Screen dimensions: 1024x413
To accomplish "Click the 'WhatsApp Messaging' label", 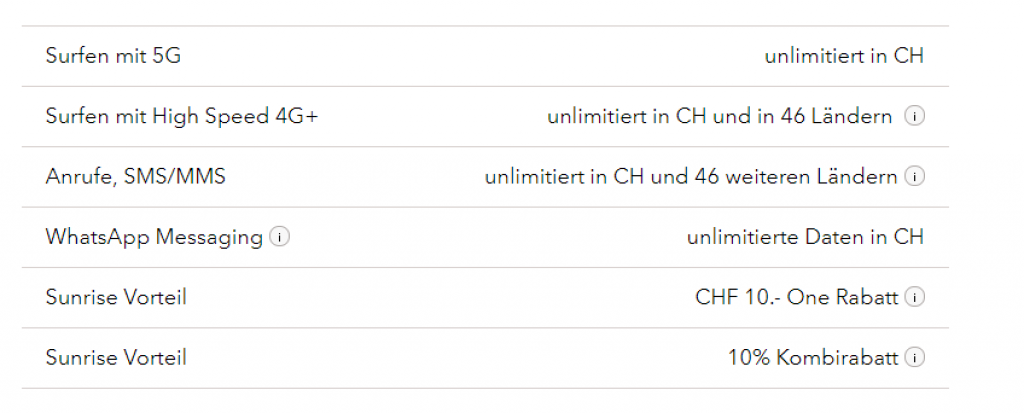I will click(x=154, y=237).
